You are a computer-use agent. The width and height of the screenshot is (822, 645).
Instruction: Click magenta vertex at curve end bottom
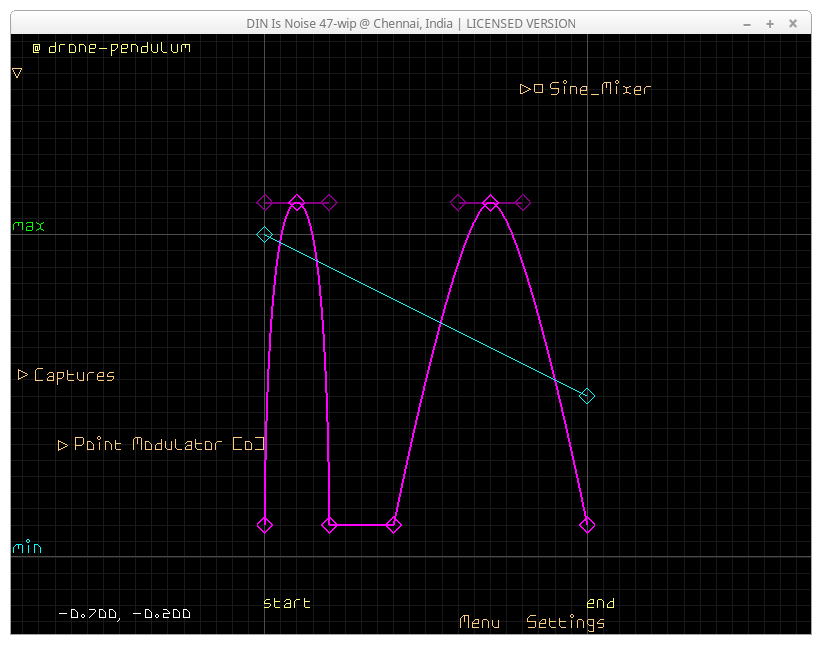click(587, 525)
